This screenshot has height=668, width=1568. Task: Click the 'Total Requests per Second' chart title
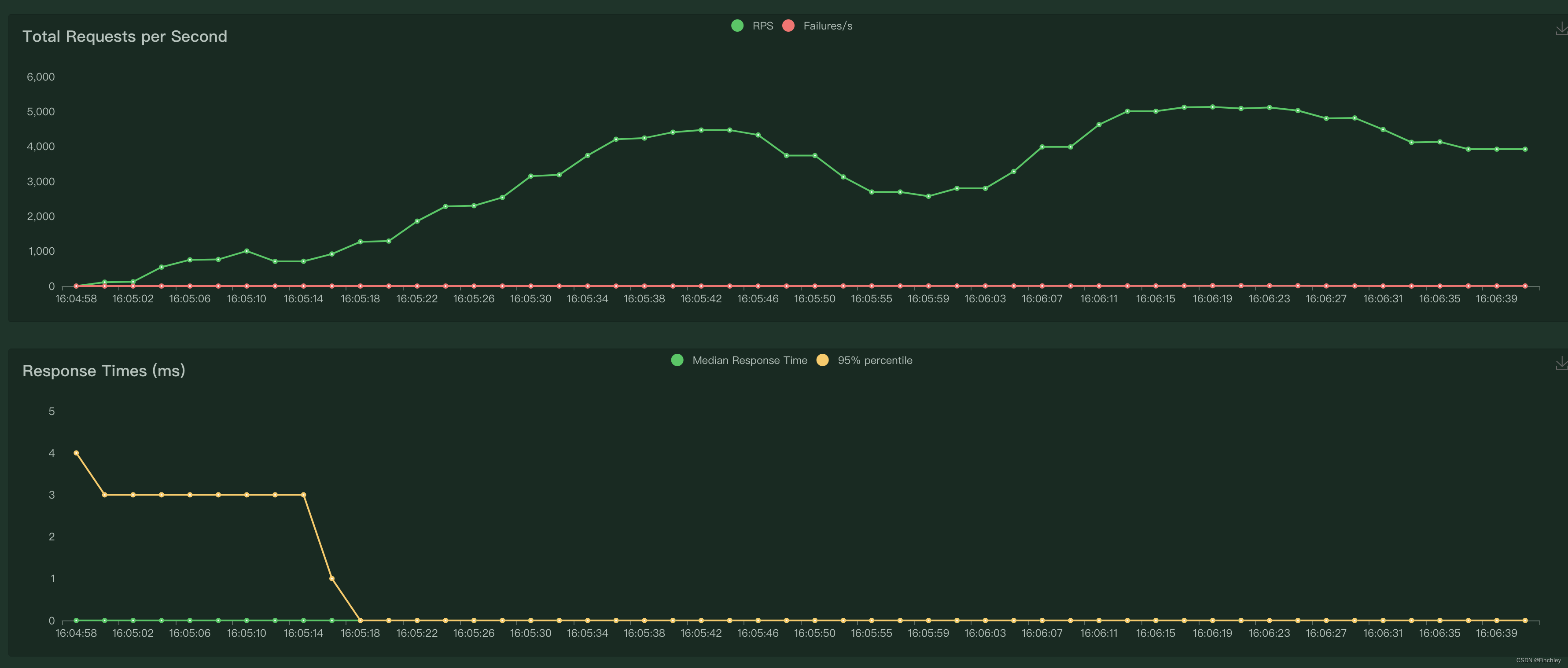point(125,37)
